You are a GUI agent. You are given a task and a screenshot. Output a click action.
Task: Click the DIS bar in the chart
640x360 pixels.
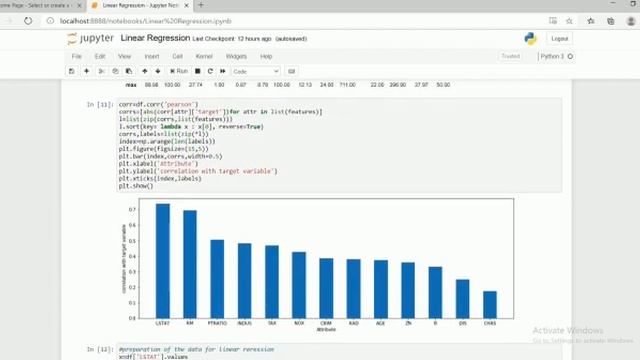point(462,299)
